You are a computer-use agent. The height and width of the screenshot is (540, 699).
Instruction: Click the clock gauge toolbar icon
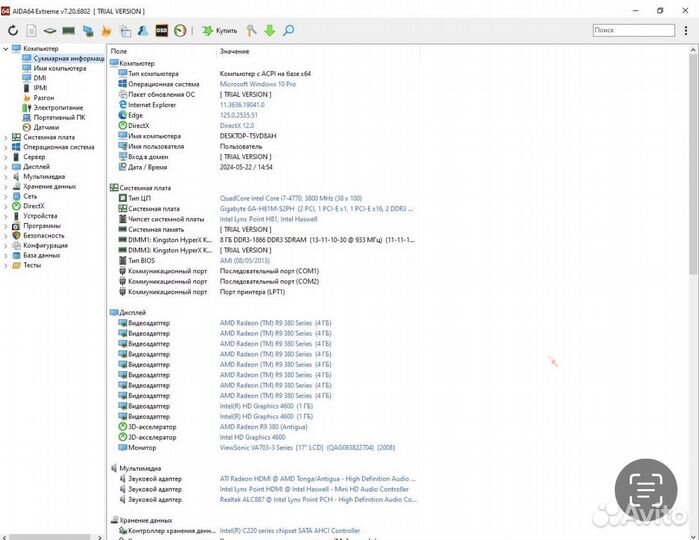click(x=180, y=30)
